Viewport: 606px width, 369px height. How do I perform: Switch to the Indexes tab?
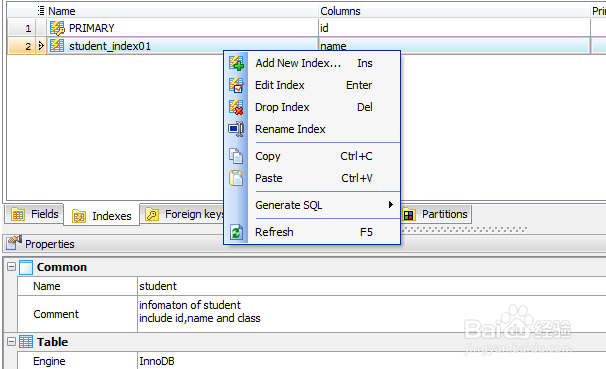tap(102, 215)
